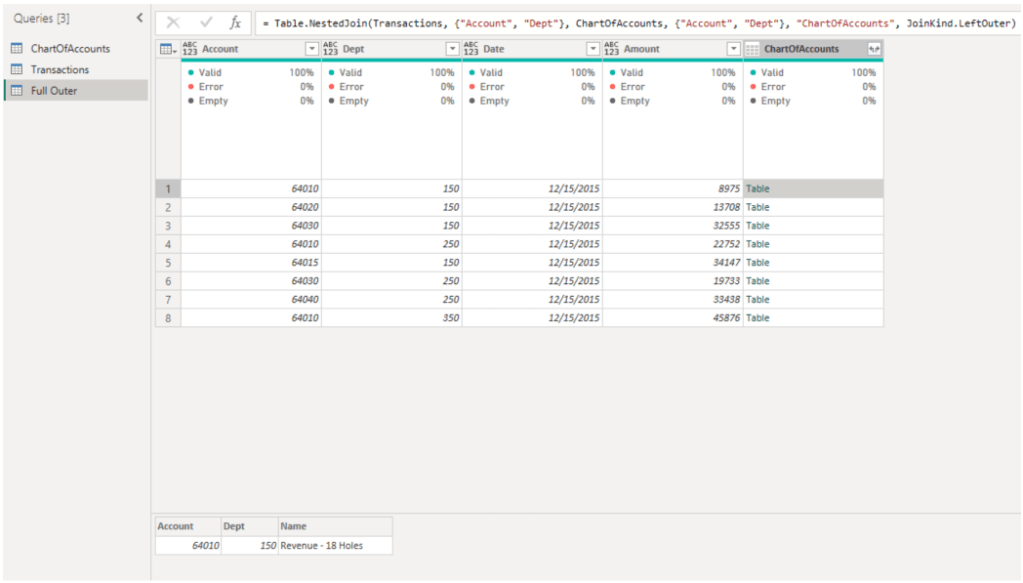Click the Account column data type icon
1023x583 pixels.
coord(190,49)
